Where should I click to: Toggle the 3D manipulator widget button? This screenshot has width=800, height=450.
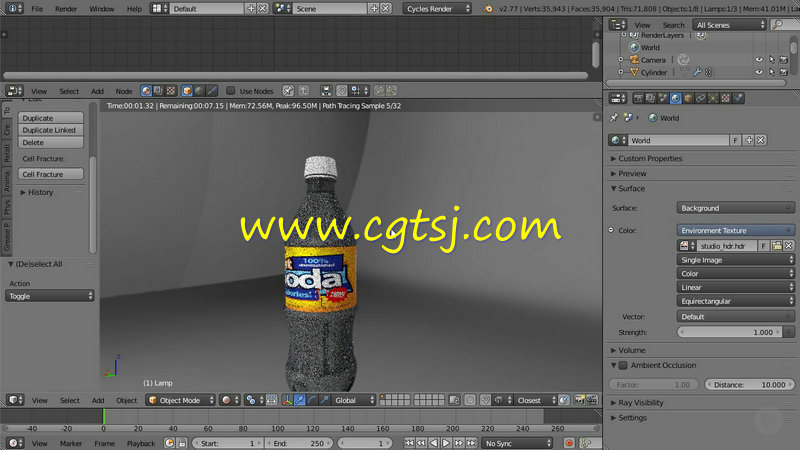287,401
